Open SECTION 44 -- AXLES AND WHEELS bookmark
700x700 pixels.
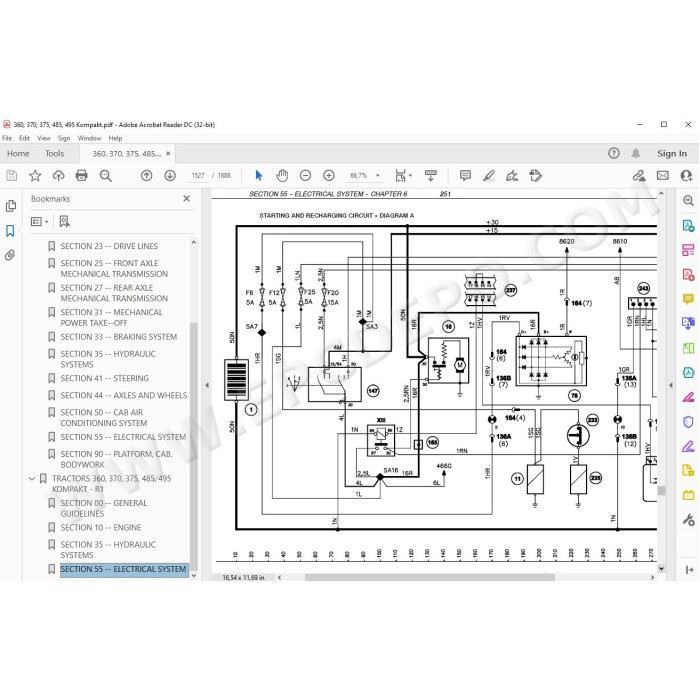(x=124, y=396)
